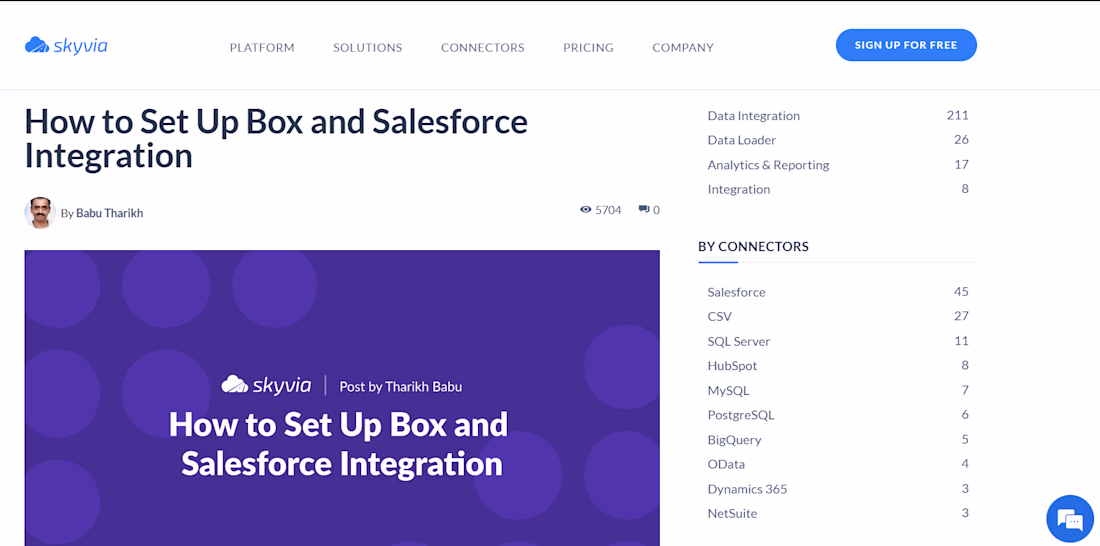
Task: Open the Integration category
Action: pos(739,189)
